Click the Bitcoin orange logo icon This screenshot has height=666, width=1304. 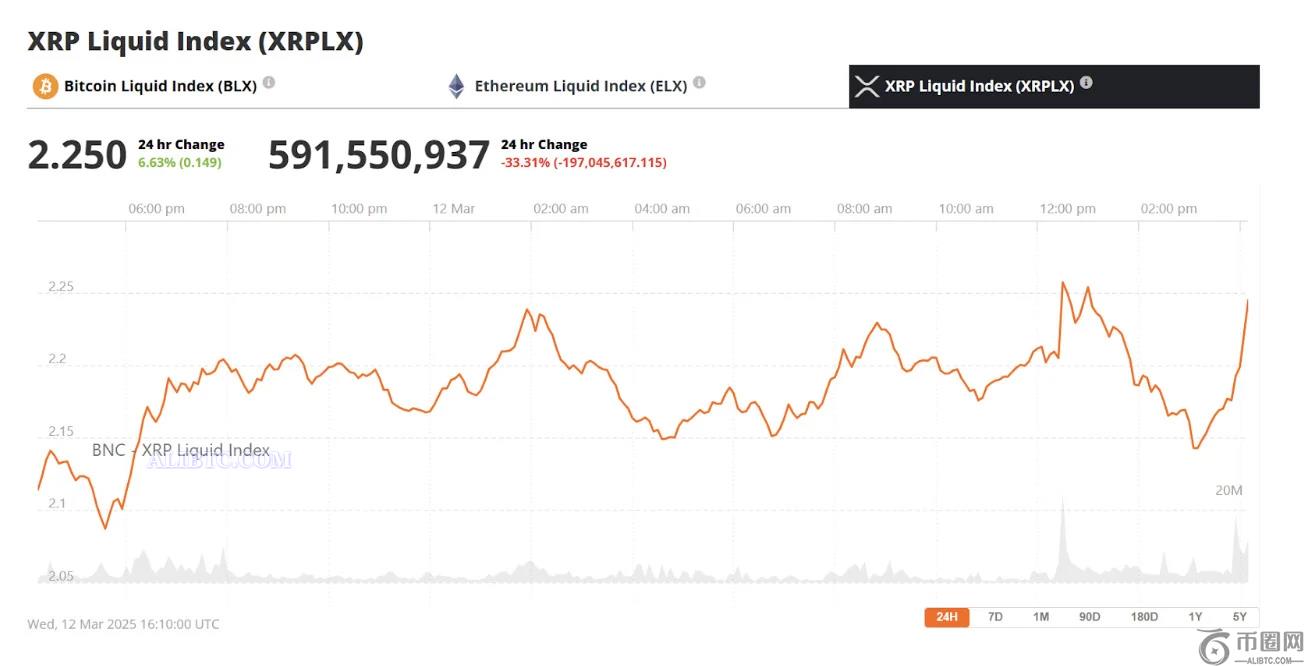point(45,86)
